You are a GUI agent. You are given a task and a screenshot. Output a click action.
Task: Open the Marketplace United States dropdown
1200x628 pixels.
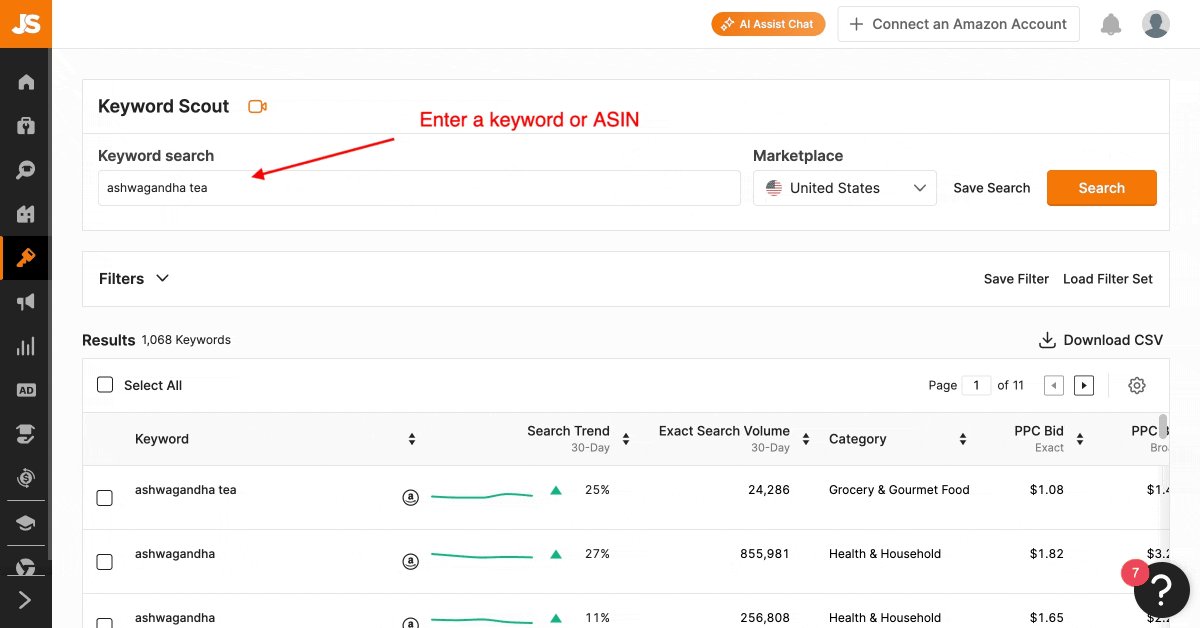click(x=845, y=188)
